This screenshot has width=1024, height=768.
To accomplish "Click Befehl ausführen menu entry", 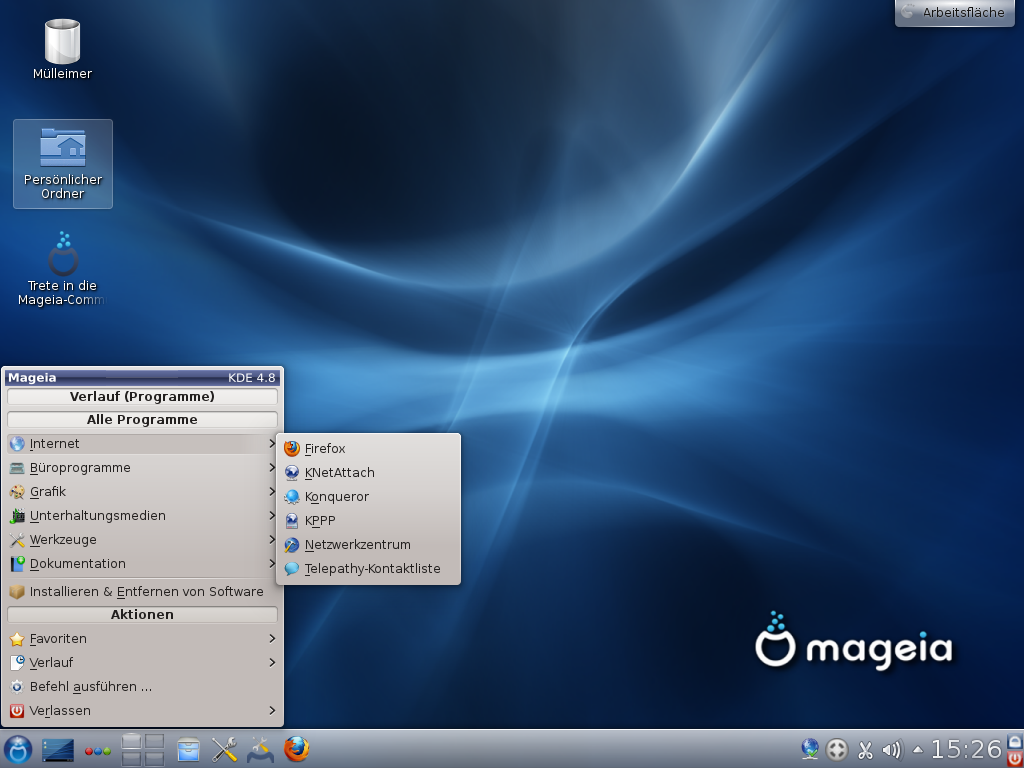I will point(142,687).
